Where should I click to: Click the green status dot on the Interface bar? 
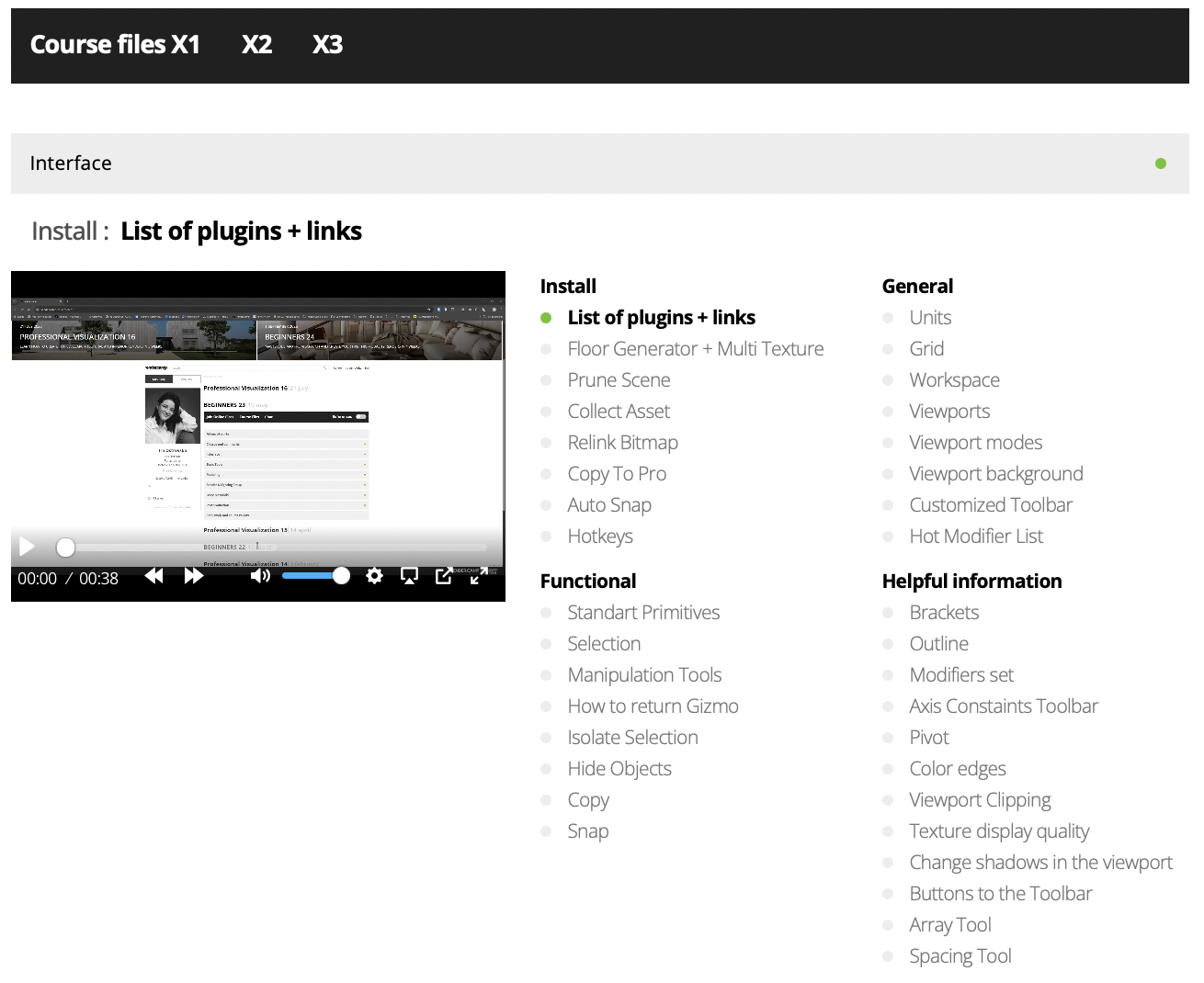point(1161,163)
